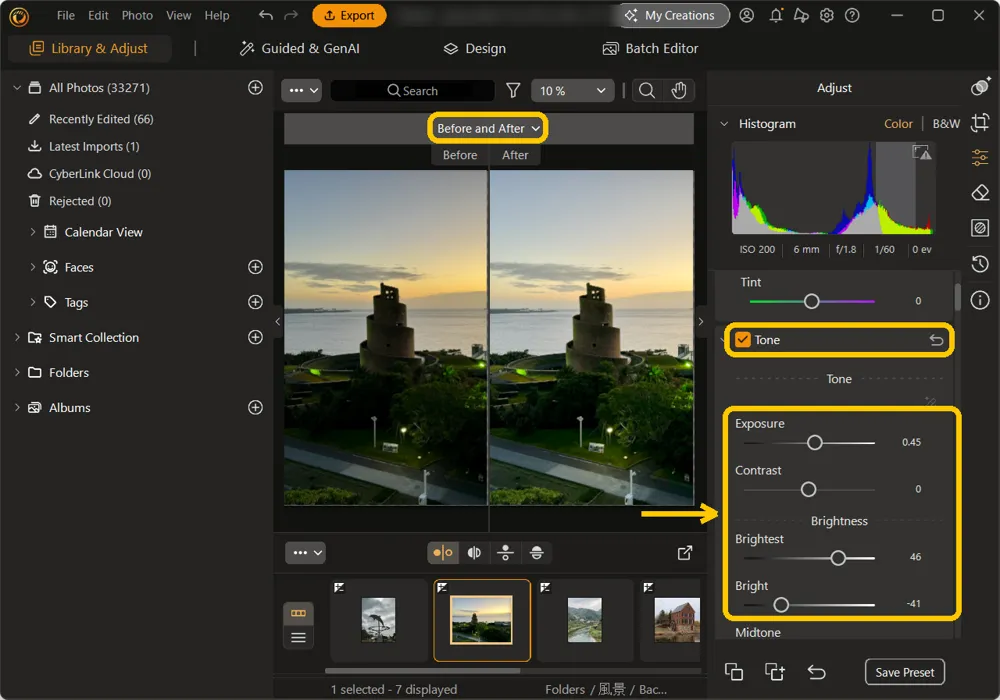Image resolution: width=1000 pixels, height=700 pixels.
Task: Switch to Batch Editor tab
Action: (650, 48)
